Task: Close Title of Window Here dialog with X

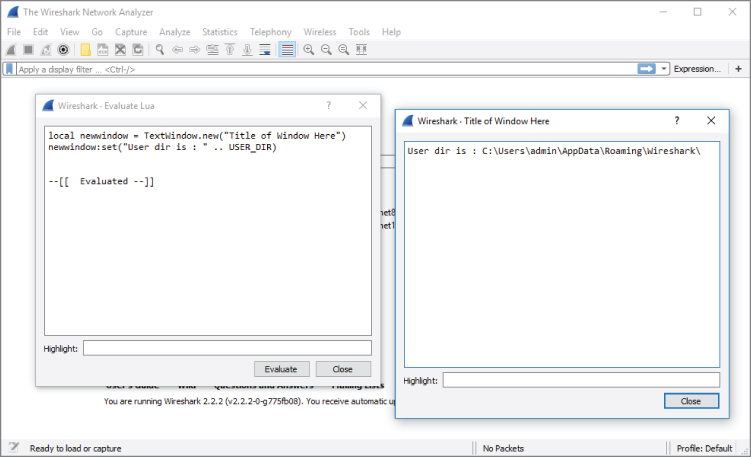Action: pyautogui.click(x=711, y=120)
